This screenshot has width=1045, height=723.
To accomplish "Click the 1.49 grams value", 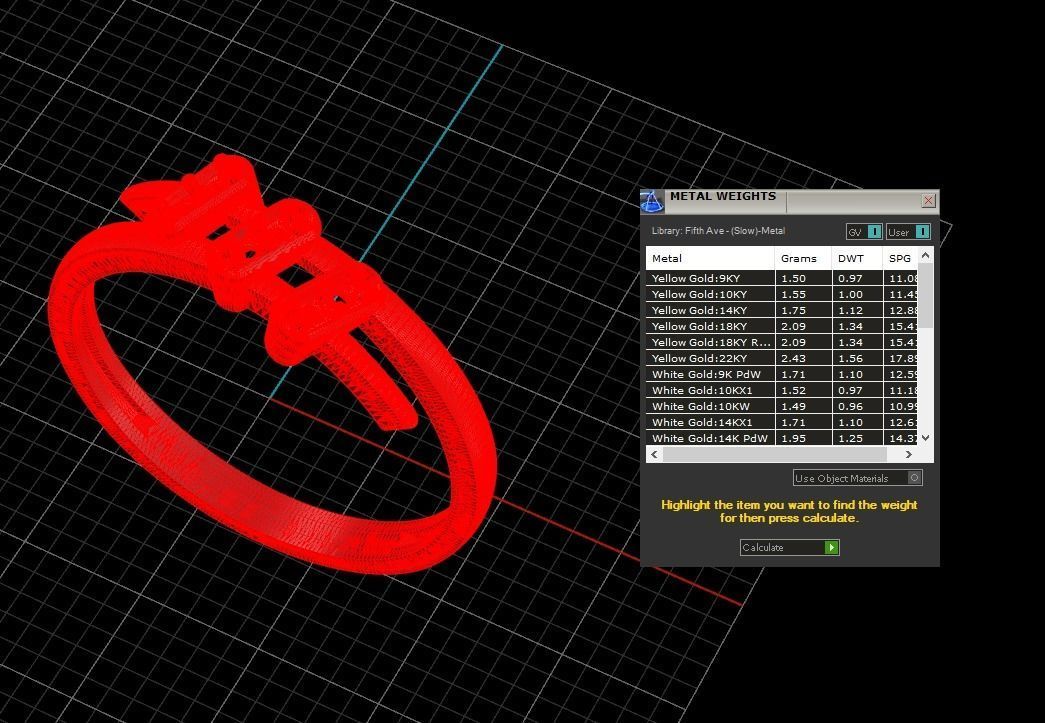I will pos(793,406).
